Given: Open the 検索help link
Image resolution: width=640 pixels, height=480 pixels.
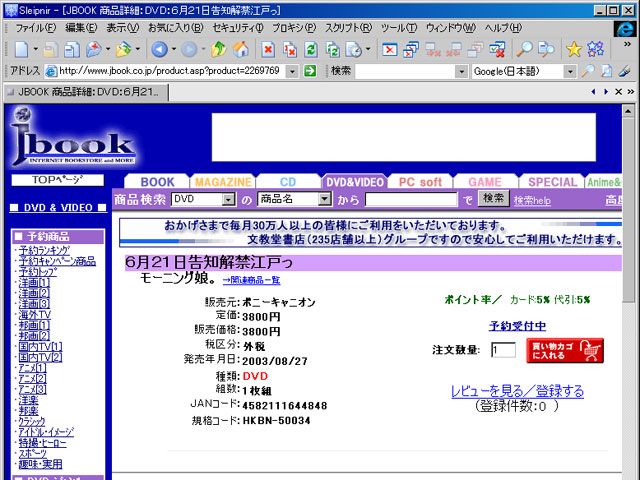Looking at the screenshot, I should pyautogui.click(x=532, y=200).
